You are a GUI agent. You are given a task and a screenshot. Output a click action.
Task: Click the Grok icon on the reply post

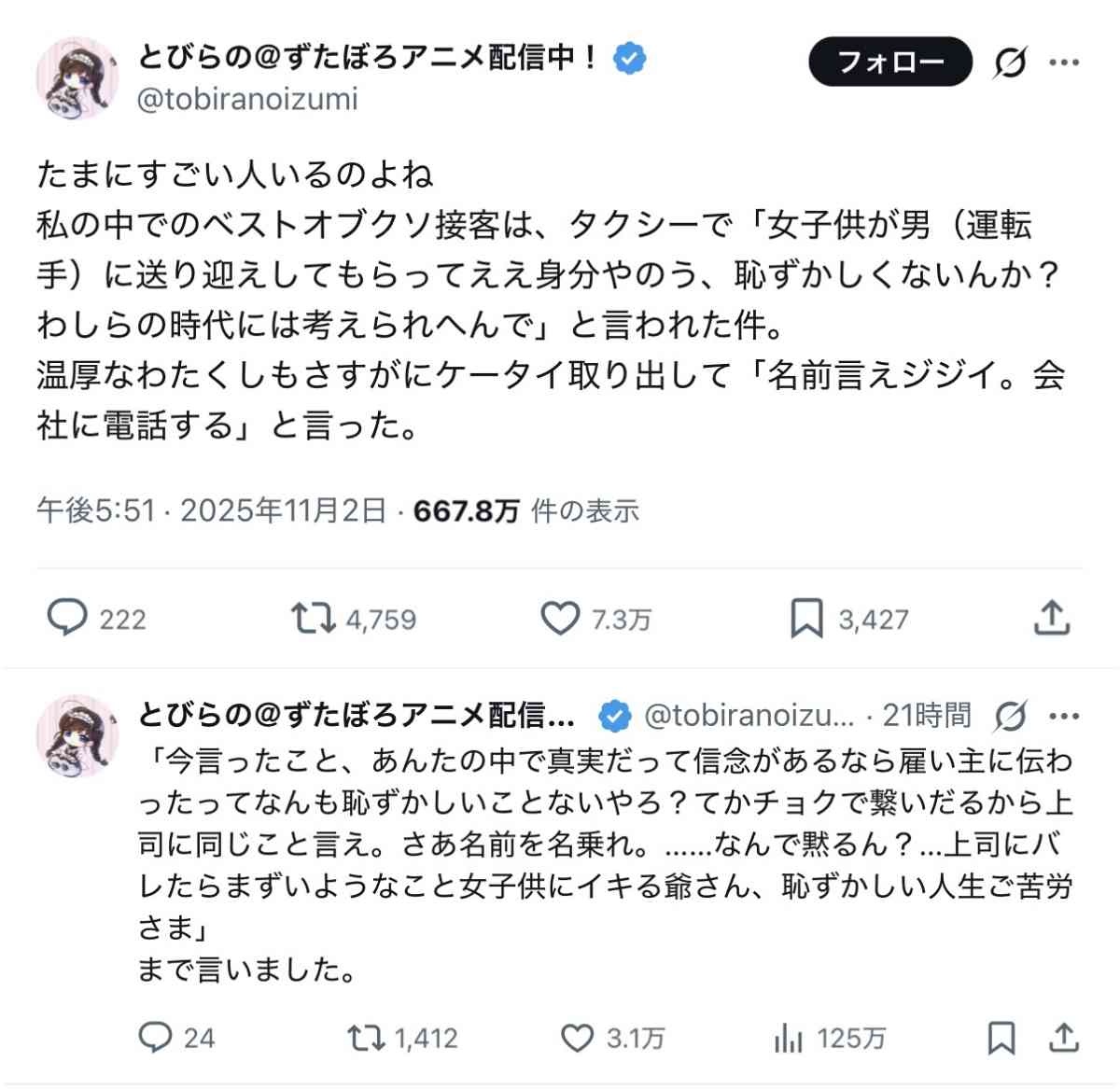1010,717
